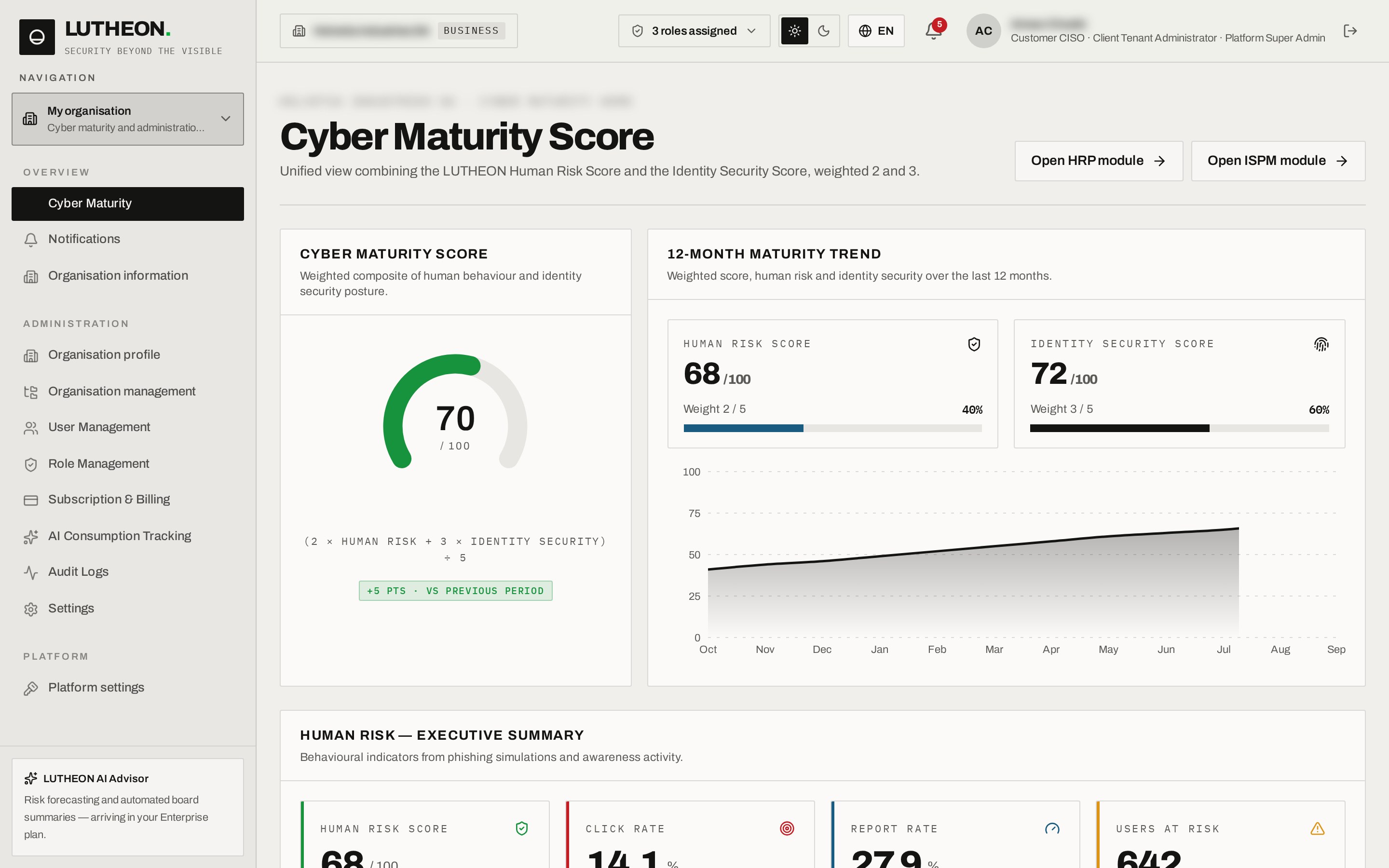Click the globe language icon

tap(865, 31)
